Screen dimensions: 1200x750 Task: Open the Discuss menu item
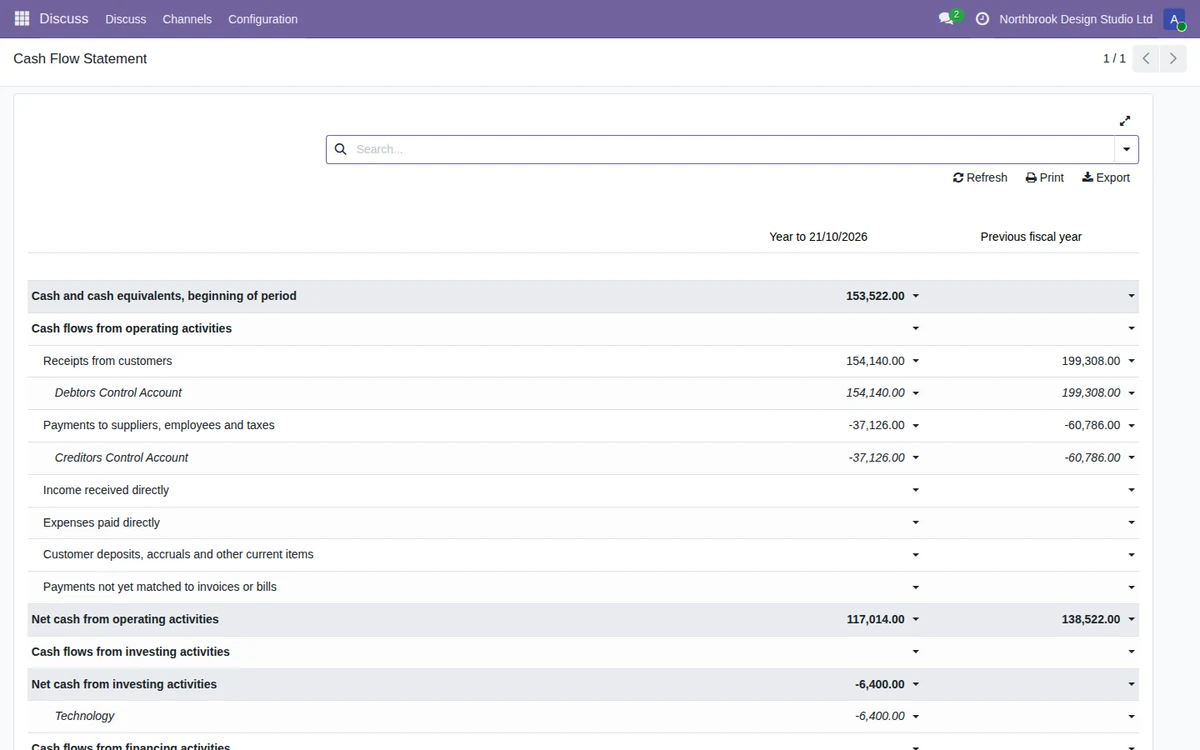[x=125, y=19]
